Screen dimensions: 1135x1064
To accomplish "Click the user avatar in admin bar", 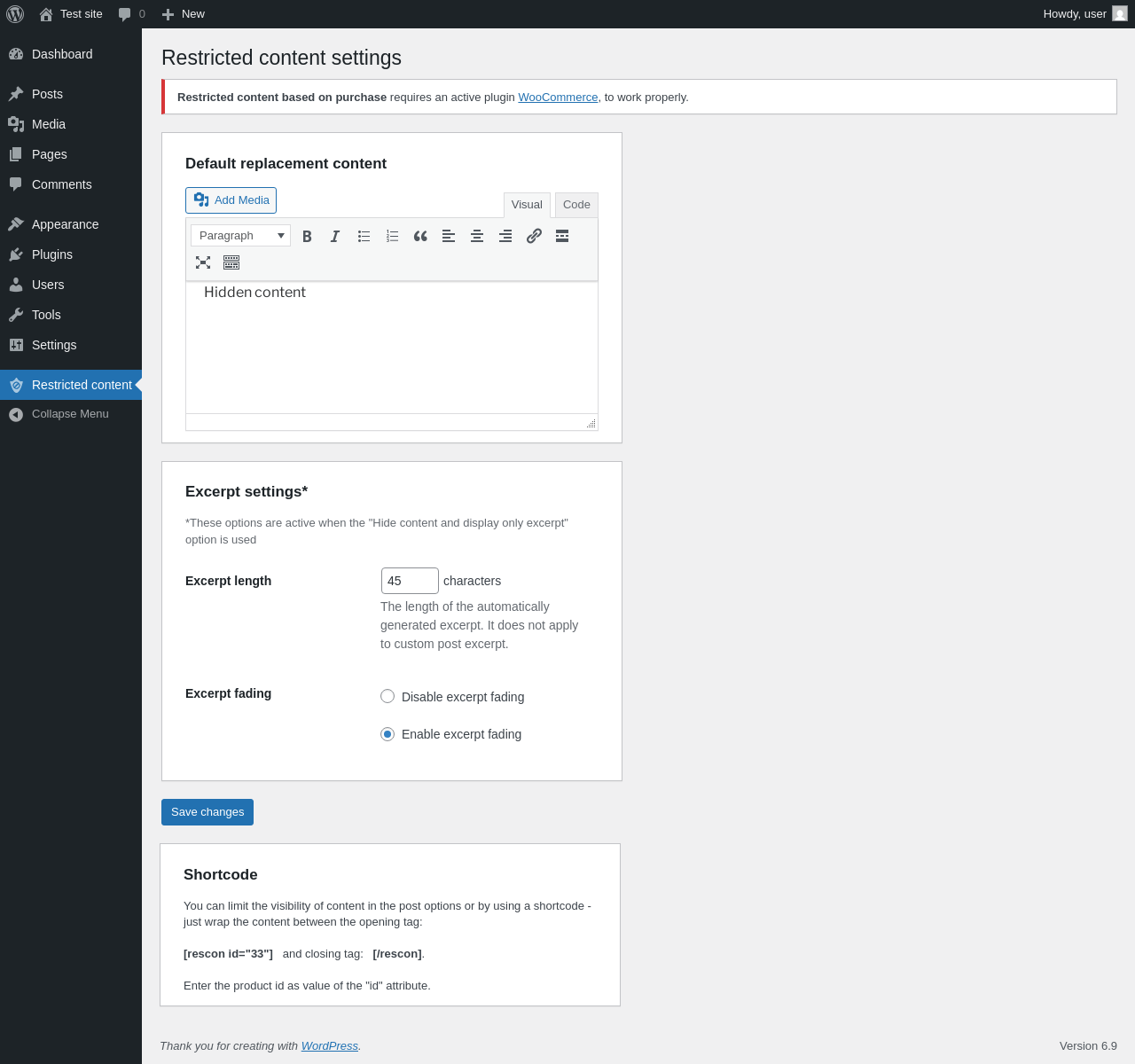I will [x=1120, y=14].
